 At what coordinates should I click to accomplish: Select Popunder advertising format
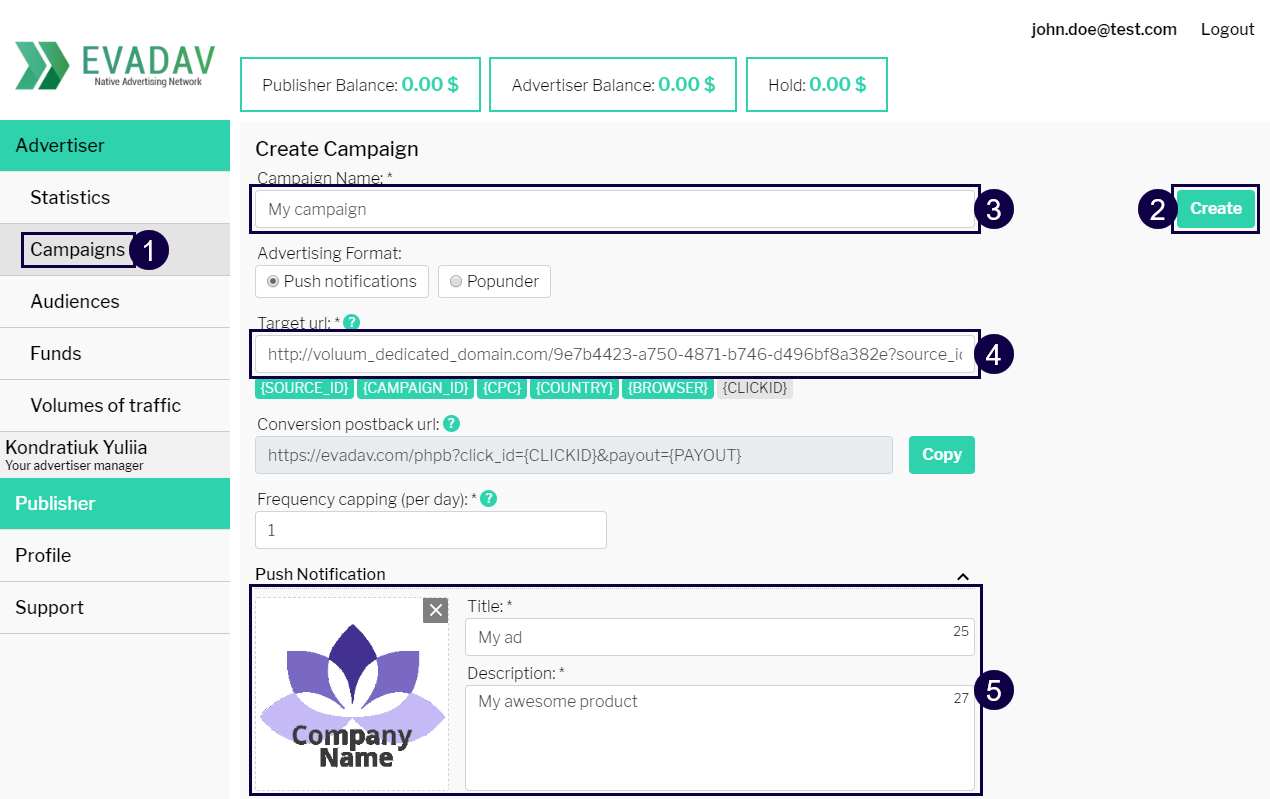pyautogui.click(x=494, y=281)
